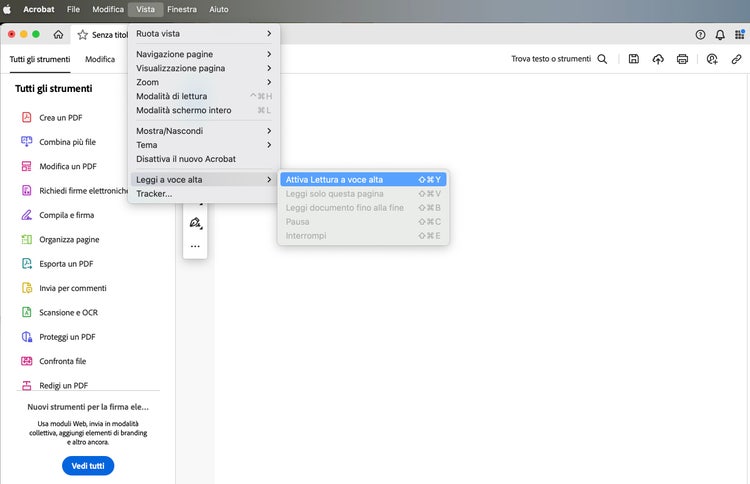Click the Confronta file icon

coord(27,361)
